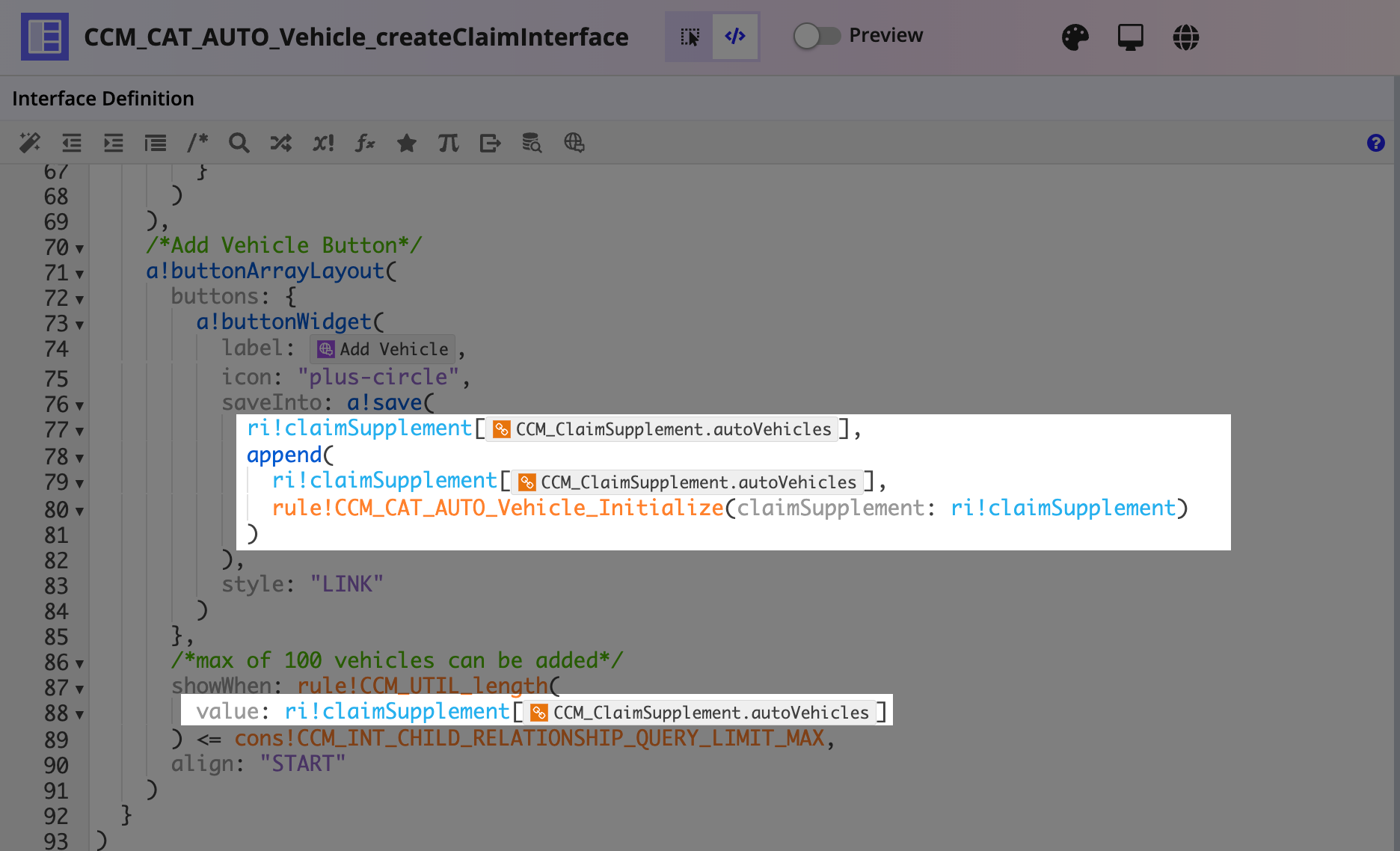Switch to Design Mode view
Screen dimensions: 1400x851
pyautogui.click(x=690, y=37)
